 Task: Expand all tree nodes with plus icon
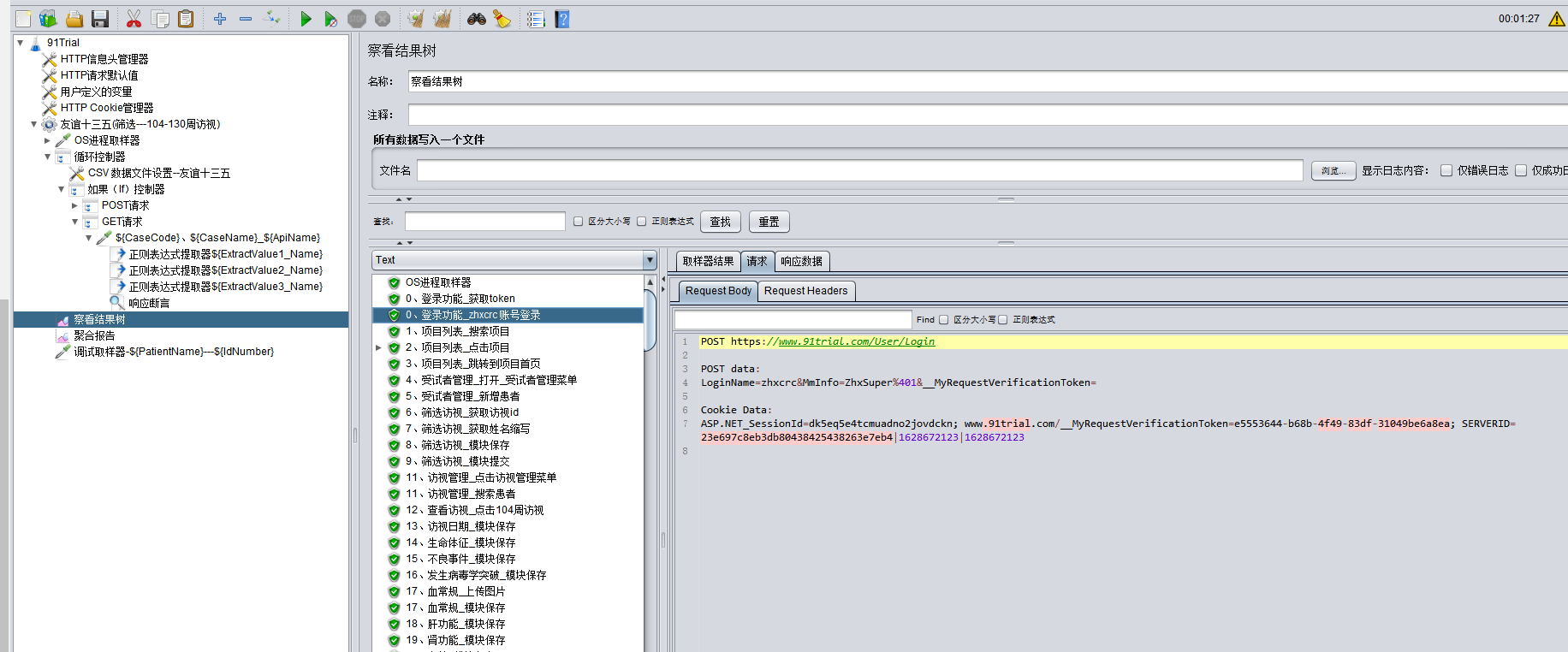point(220,19)
